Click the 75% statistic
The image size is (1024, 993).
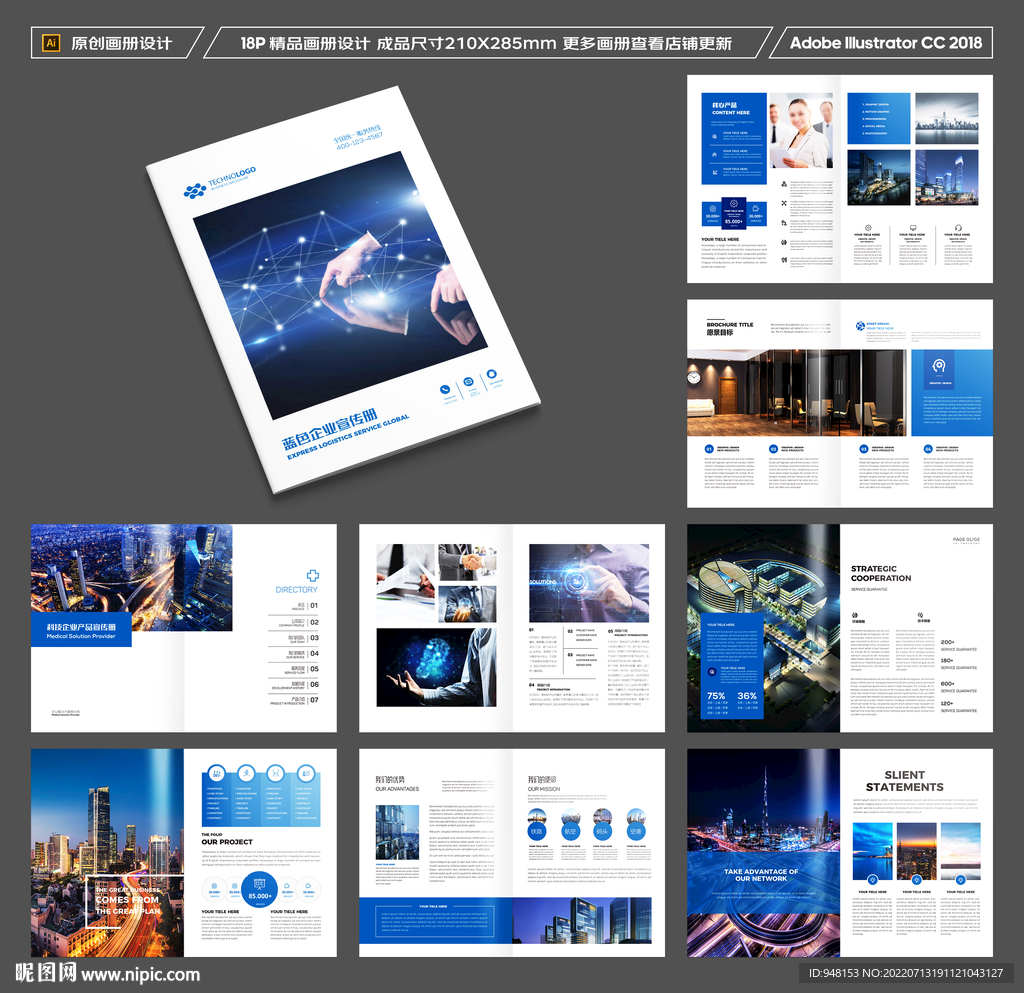coord(716,696)
